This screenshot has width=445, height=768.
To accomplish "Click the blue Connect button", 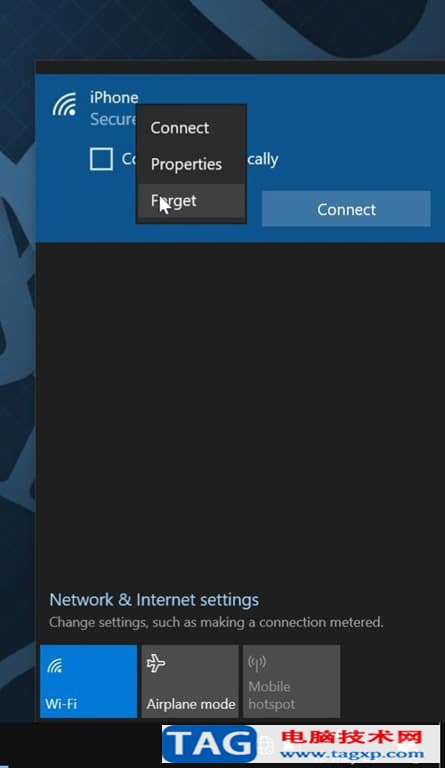I will 346,209.
